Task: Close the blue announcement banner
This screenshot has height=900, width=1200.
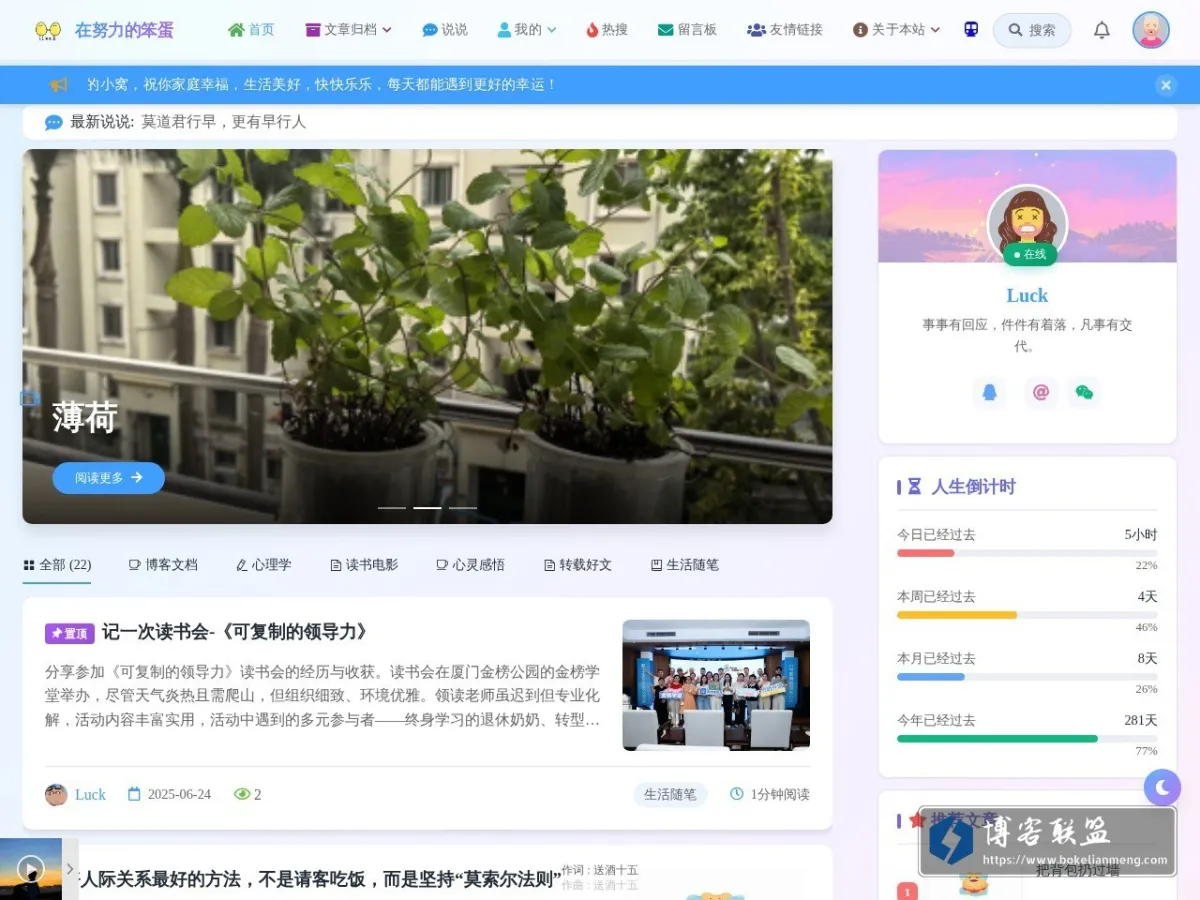Action: pos(1166,85)
